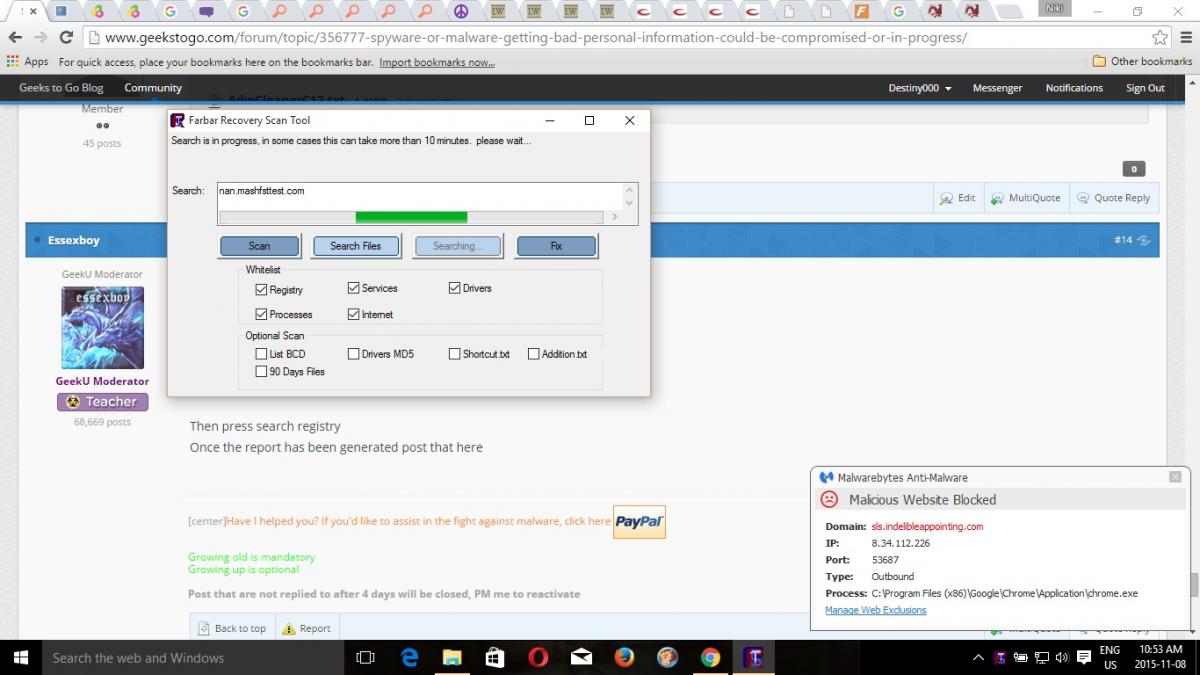Select Farbar Recovery Scan Tool taskbar icon
Image resolution: width=1200 pixels, height=675 pixels.
(x=753, y=657)
